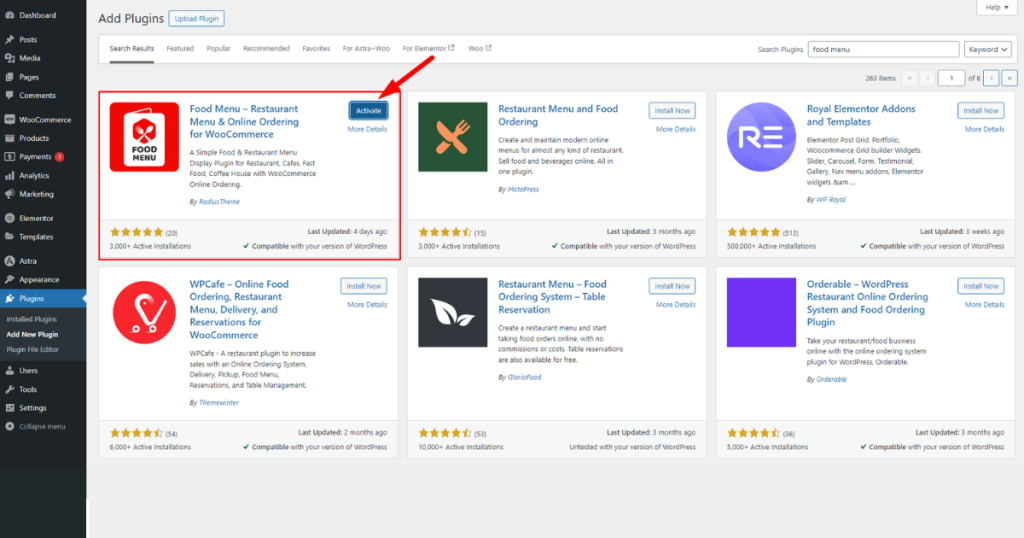This screenshot has width=1024, height=538.
Task: Open the Installed Plugins submenu item
Action: pyautogui.click(x=31, y=319)
